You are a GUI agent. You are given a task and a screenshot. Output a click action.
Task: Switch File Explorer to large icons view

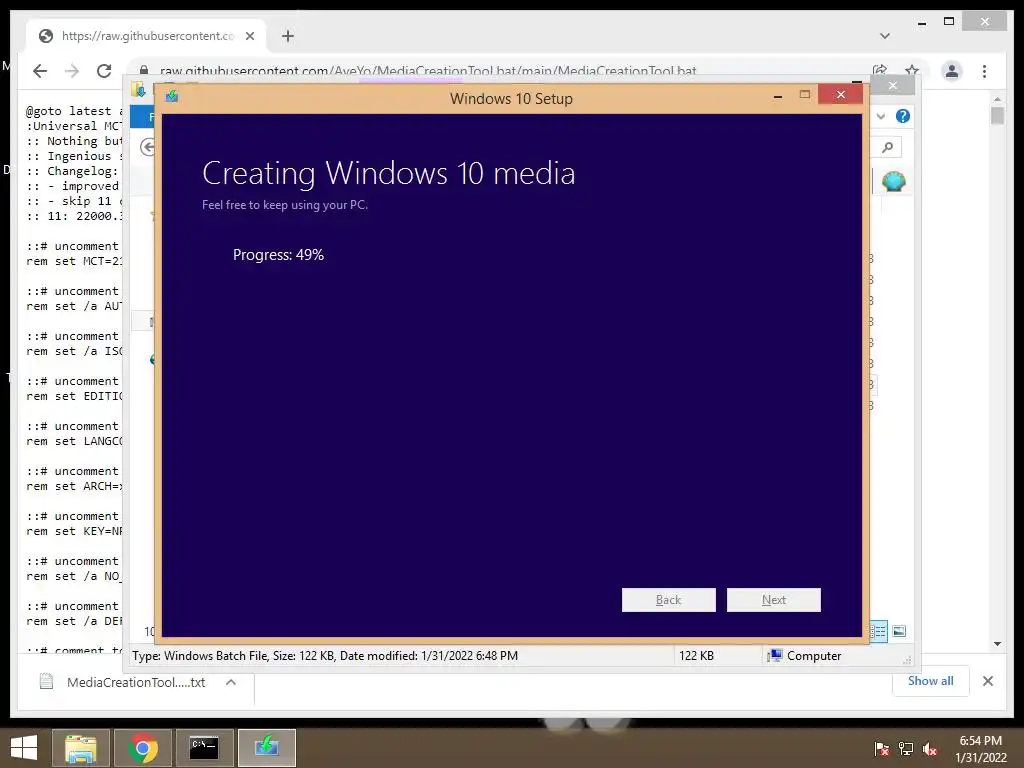(x=899, y=631)
